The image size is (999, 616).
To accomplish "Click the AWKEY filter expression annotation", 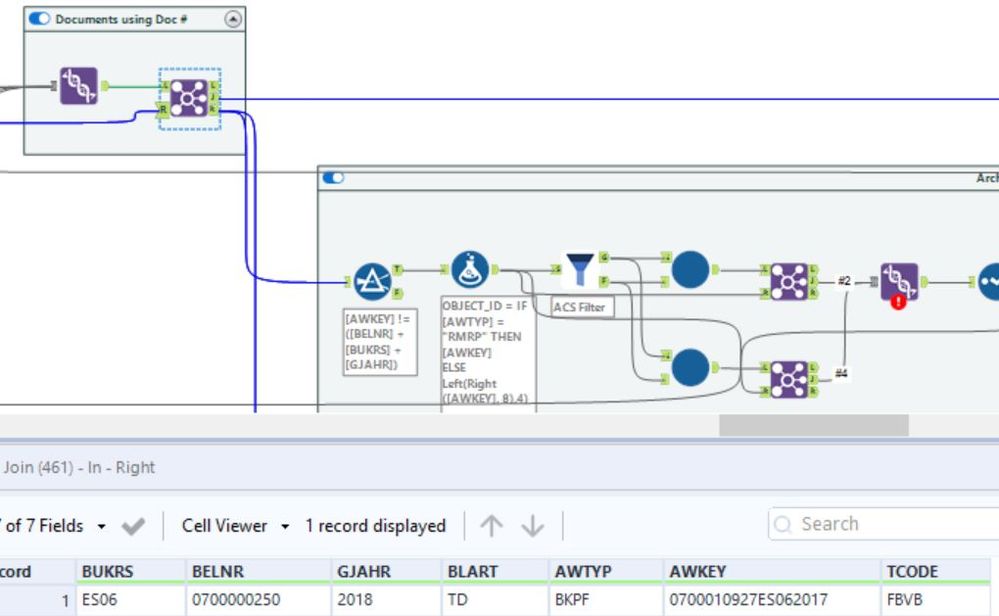I will click(x=380, y=342).
